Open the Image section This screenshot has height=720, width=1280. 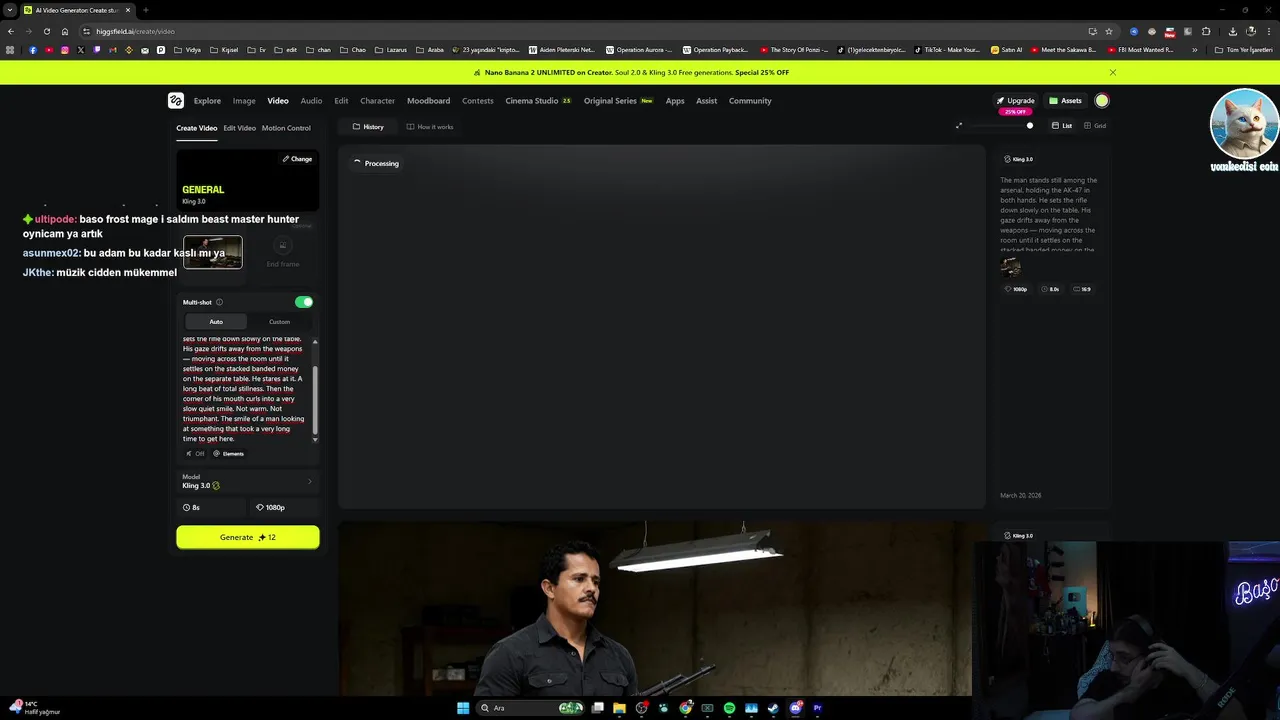[x=244, y=101]
